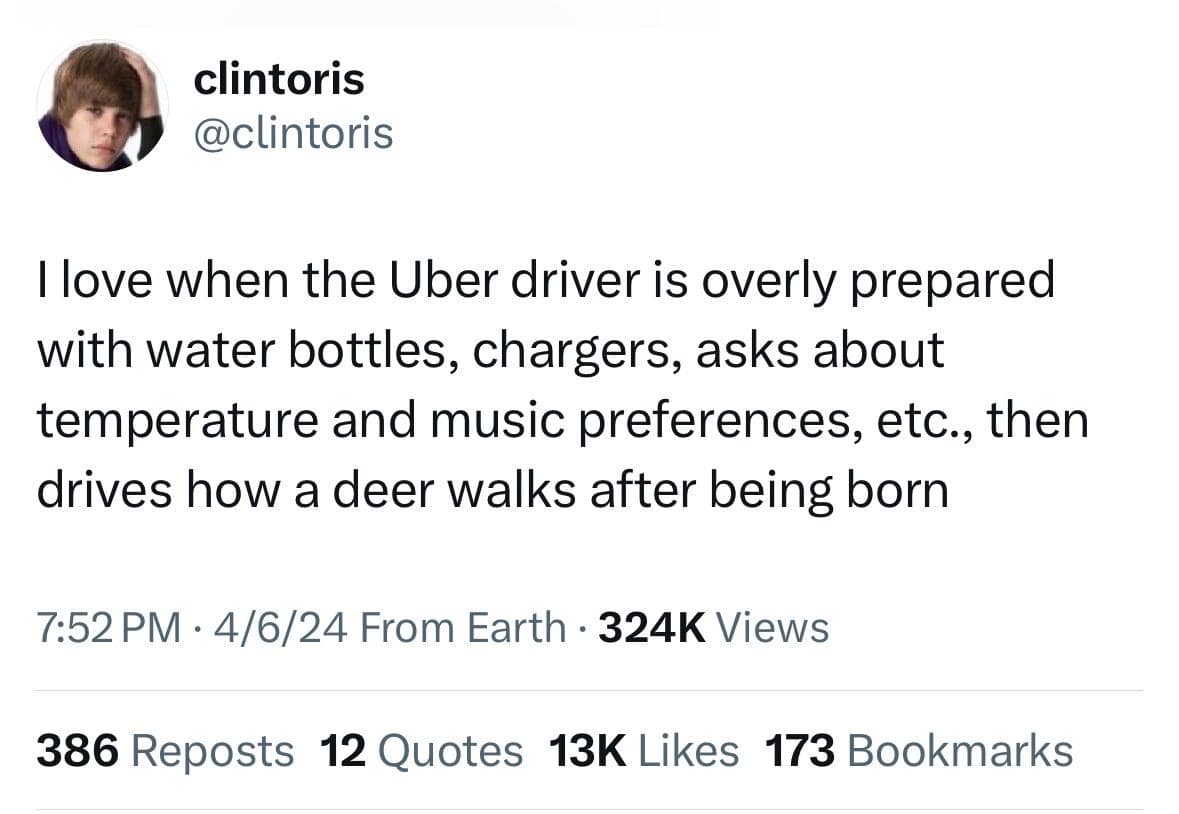Open the clintoris profile avatar picture
The image size is (1179, 814).
tap(100, 106)
